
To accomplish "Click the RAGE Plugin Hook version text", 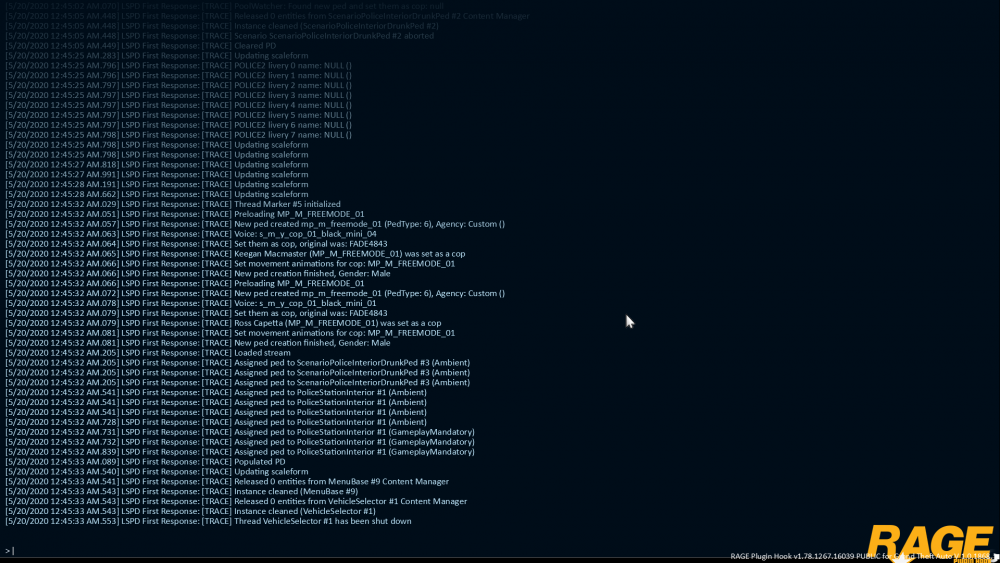I will point(861,556).
